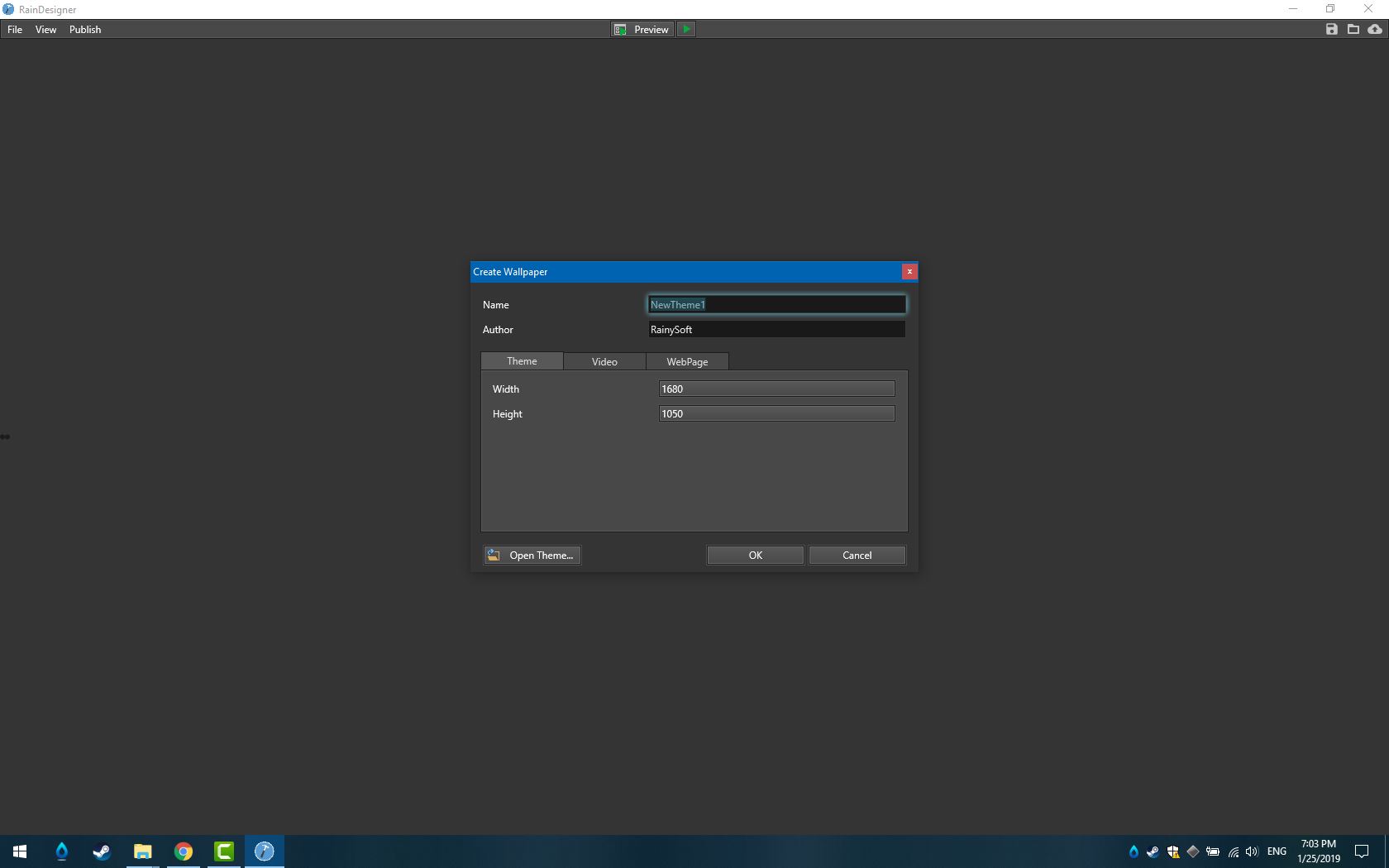Cancel the Create Wallpaper dialog
The image size is (1389, 868).
(857, 555)
